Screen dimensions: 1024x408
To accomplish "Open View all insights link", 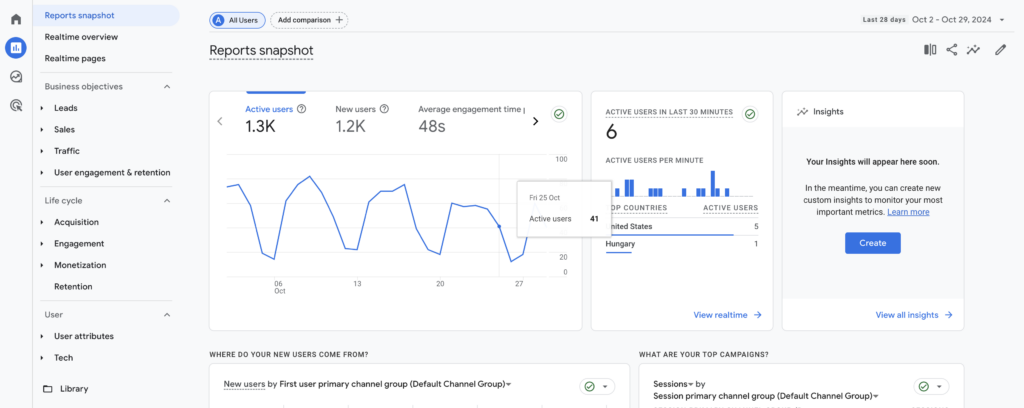I will click(914, 315).
